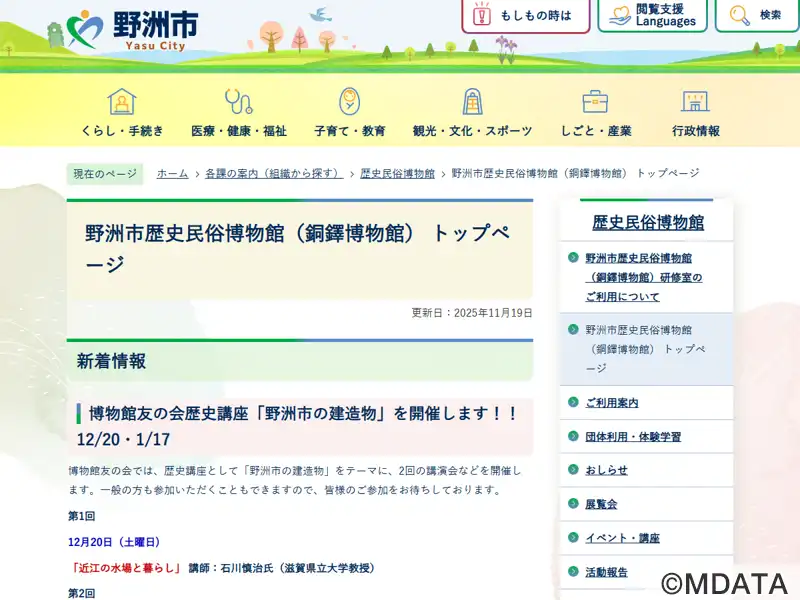The width and height of the screenshot is (800, 600).
Task: Select sidebar item 銅鐸博物館 トップページ
Action: (x=645, y=349)
